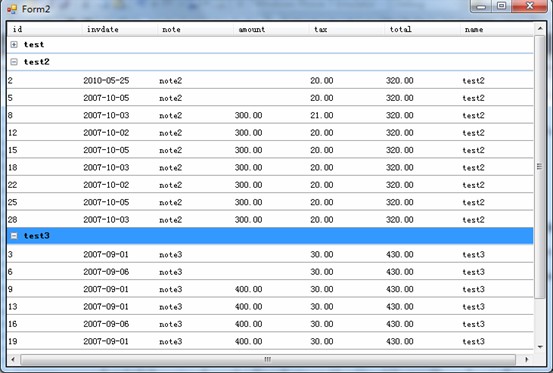Click the name column header
The width and height of the screenshot is (553, 373).
[x=497, y=29]
